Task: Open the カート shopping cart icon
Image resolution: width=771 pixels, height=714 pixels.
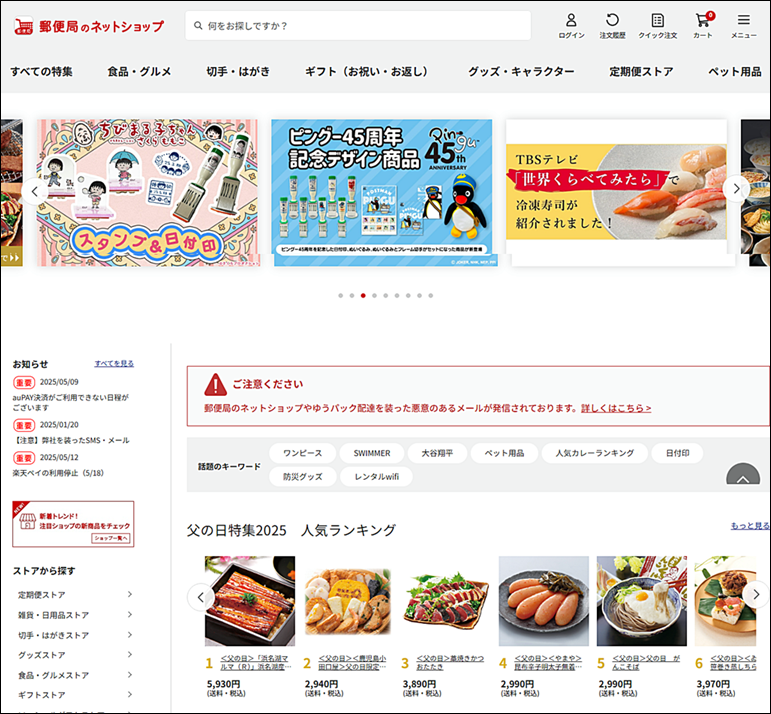Action: [703, 26]
